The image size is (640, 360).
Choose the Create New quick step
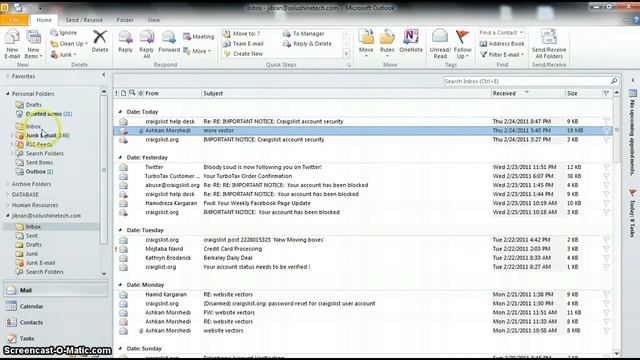tap(243, 53)
